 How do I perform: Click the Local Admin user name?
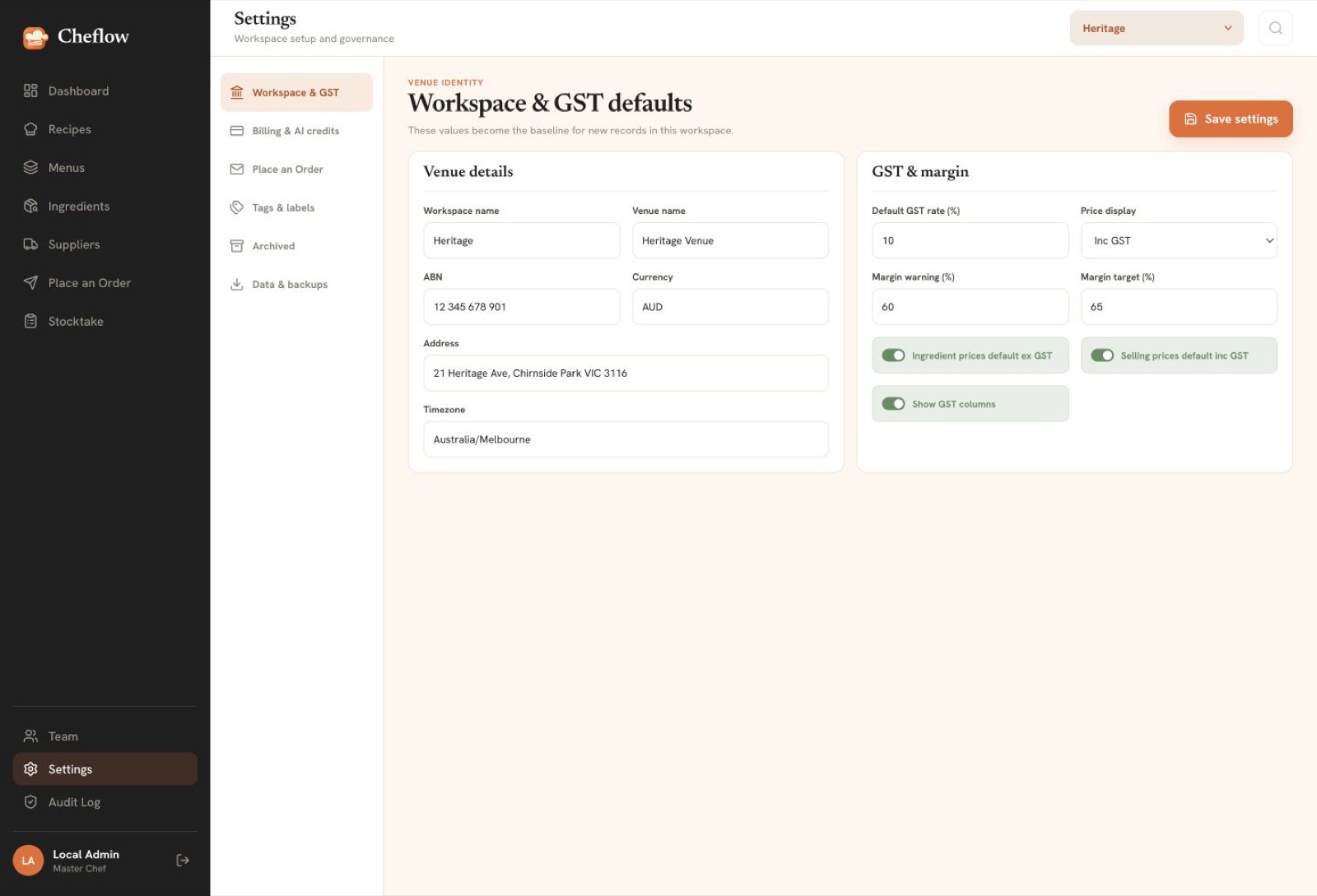[86, 854]
